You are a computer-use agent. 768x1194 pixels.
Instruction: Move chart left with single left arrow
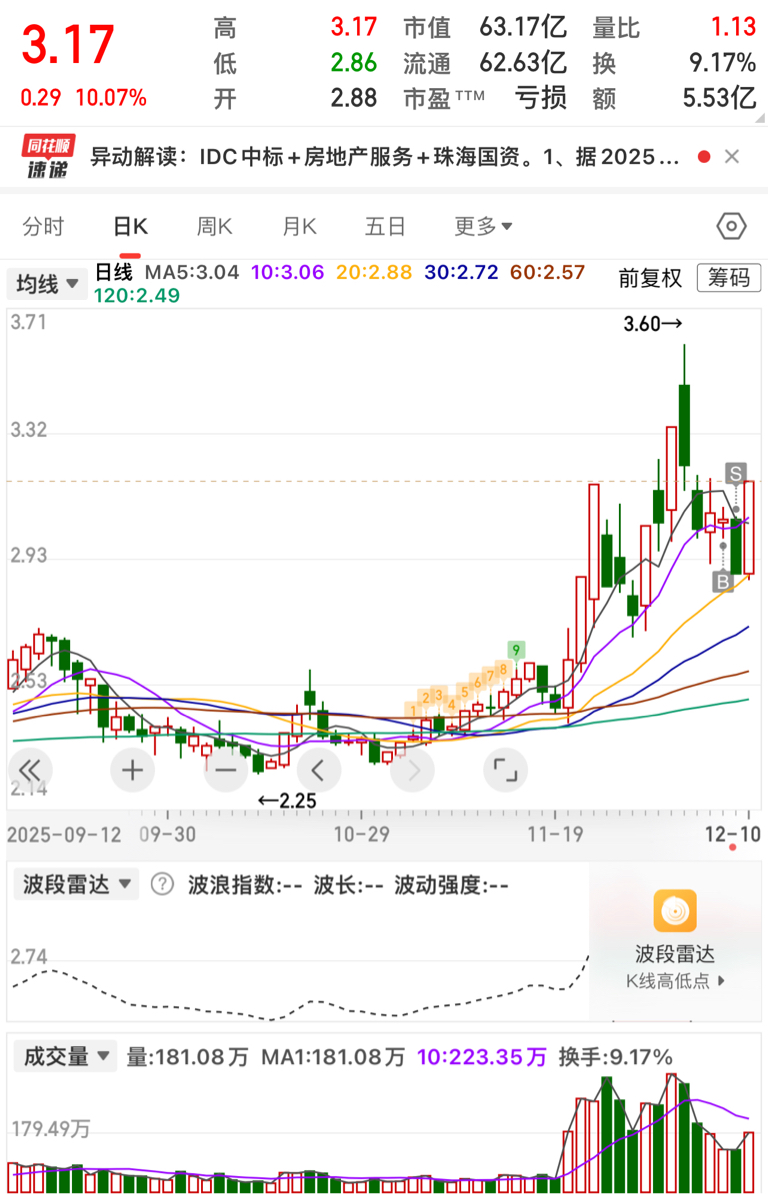[x=318, y=771]
